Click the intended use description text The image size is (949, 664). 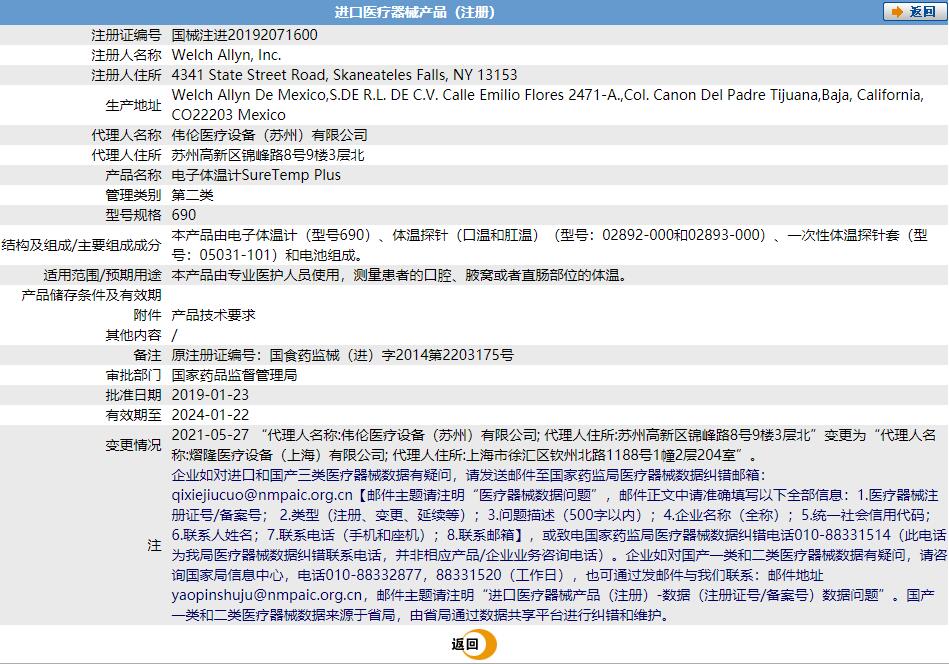(399, 275)
